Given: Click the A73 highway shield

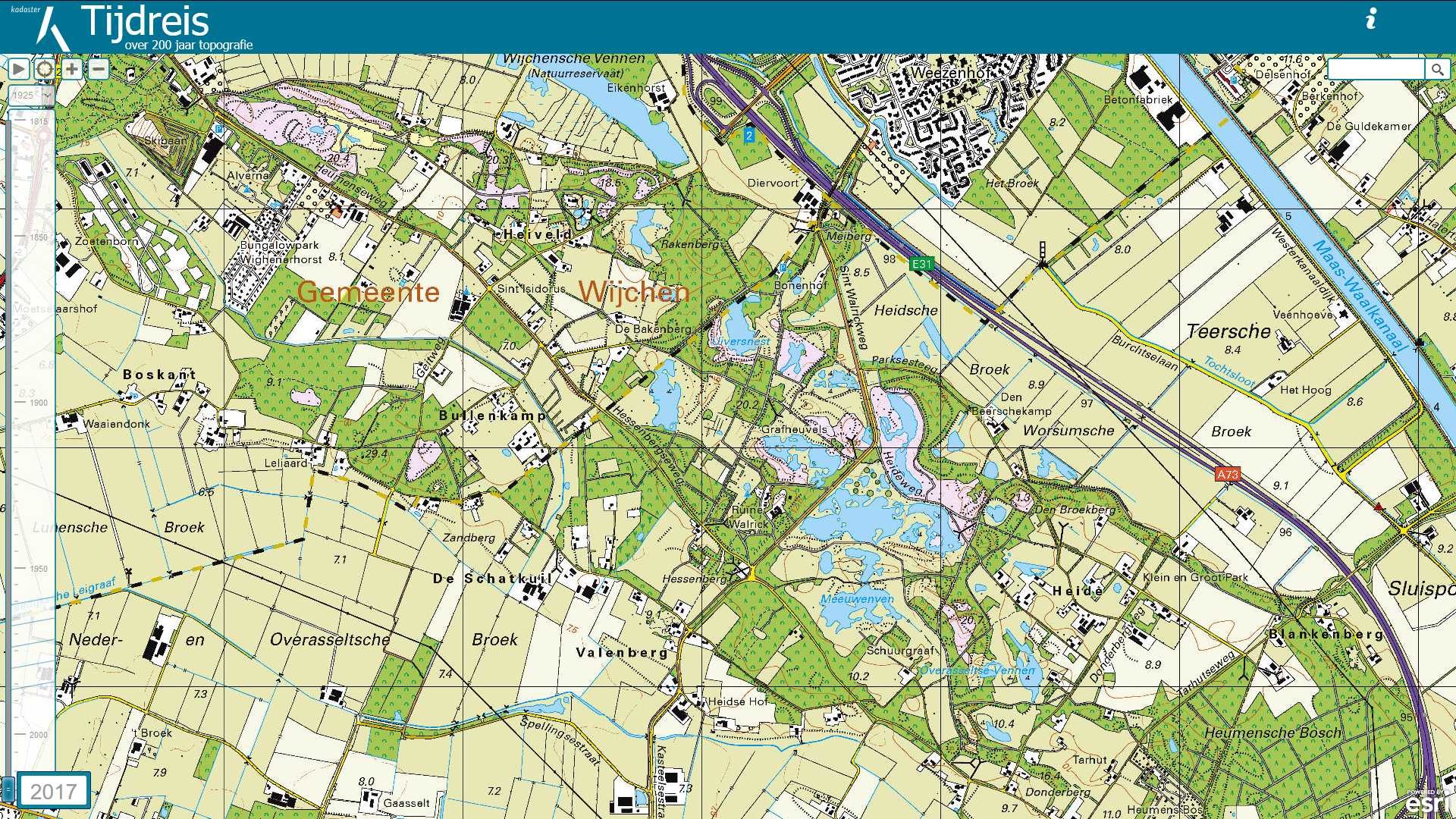Looking at the screenshot, I should [1227, 474].
